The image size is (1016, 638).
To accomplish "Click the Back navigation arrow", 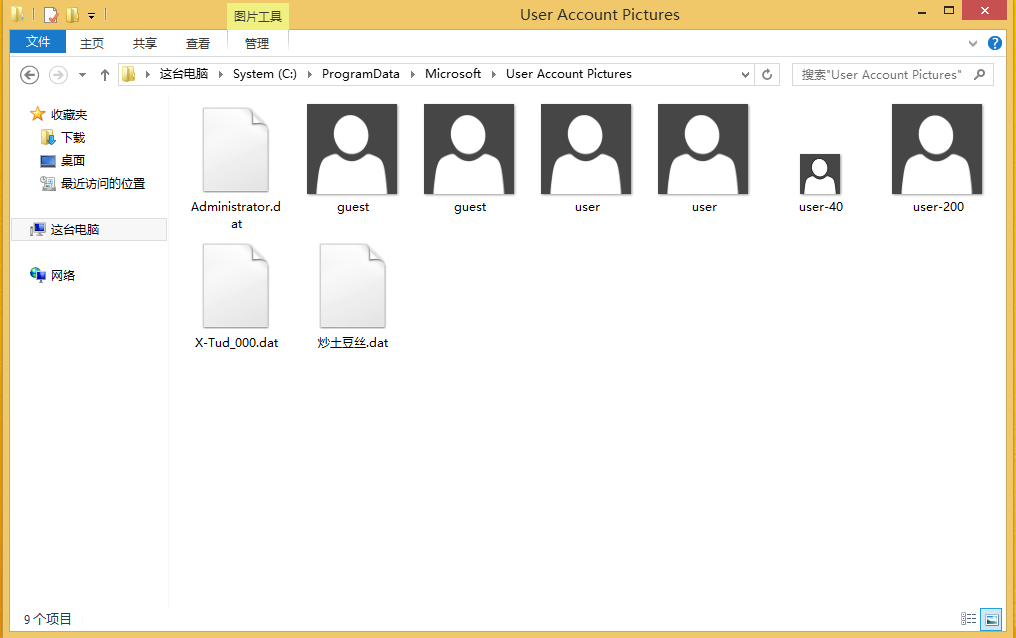I will coord(29,75).
